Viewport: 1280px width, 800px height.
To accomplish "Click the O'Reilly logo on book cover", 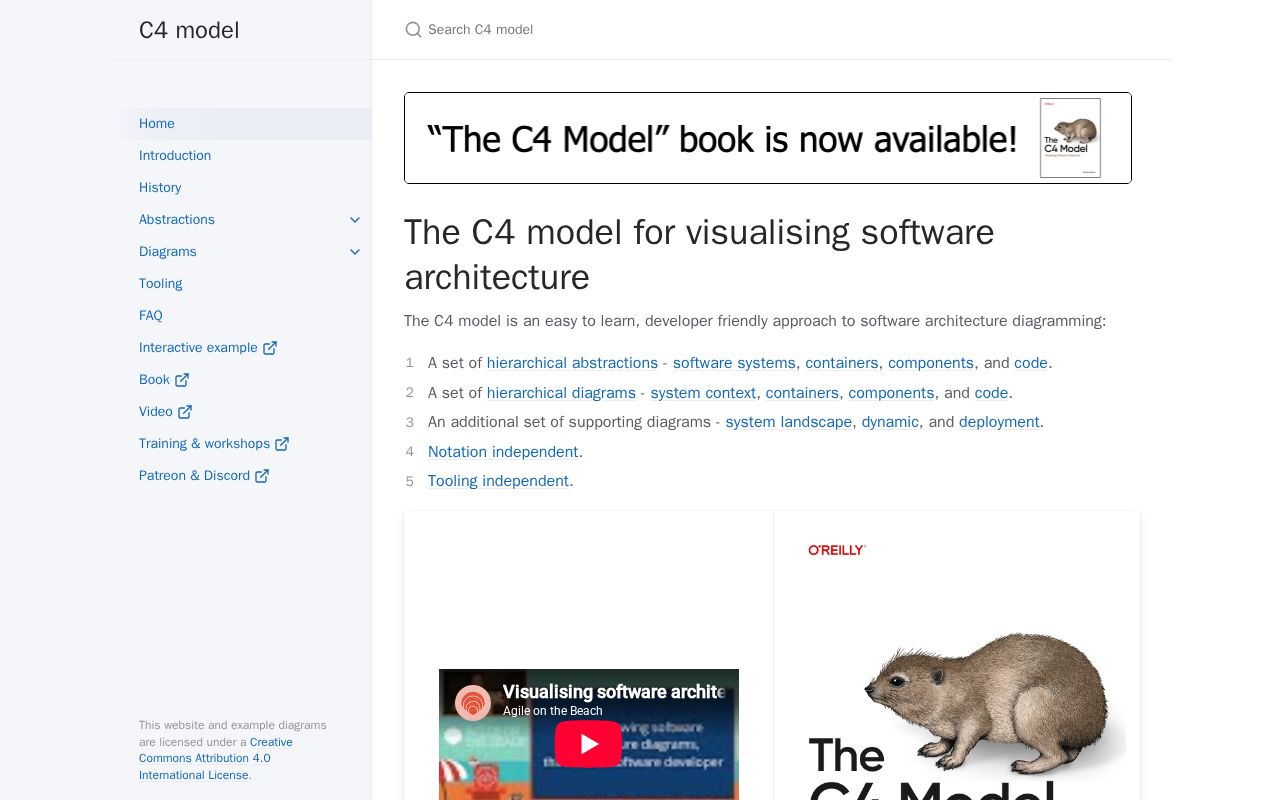I will [x=837, y=550].
